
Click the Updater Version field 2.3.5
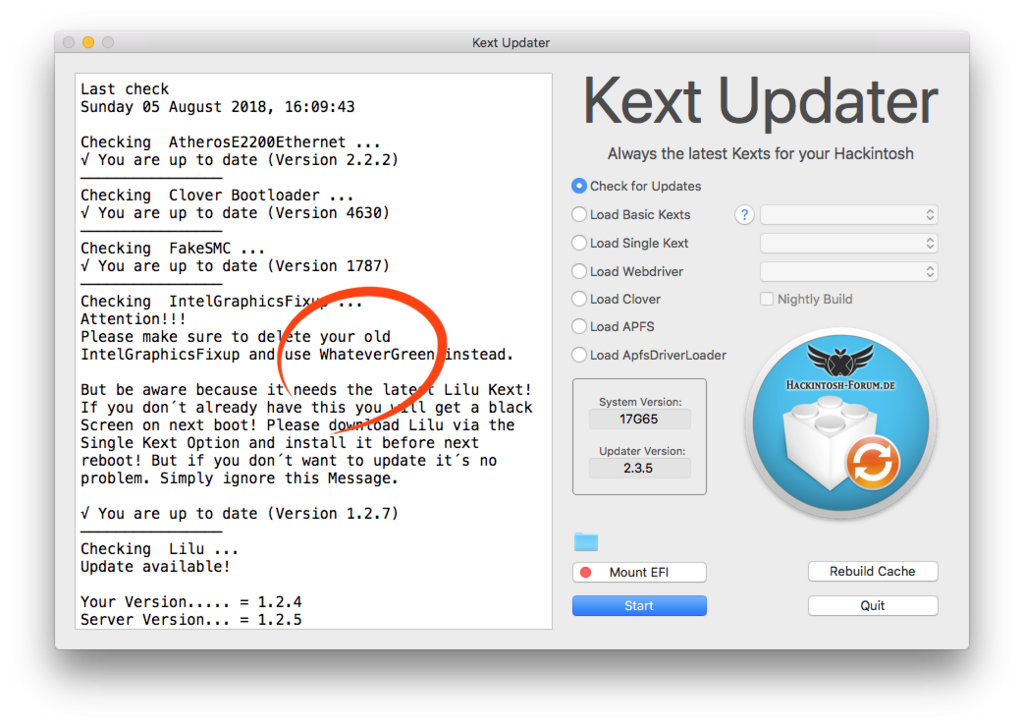pos(639,468)
